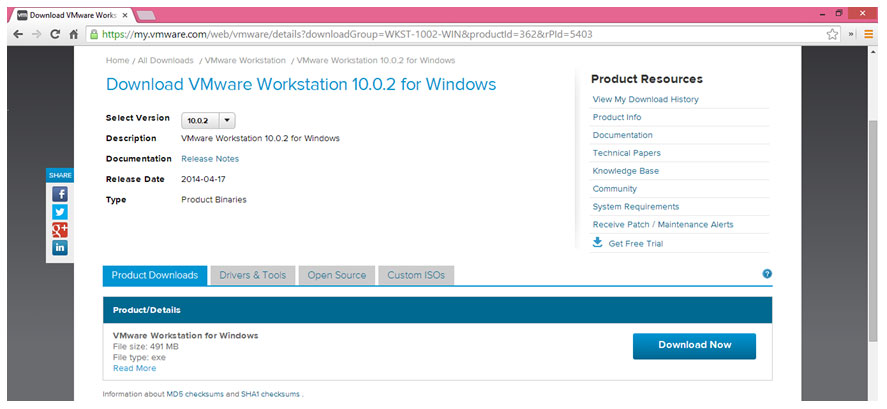Select the Download VMware Workstation browser tab
The height and width of the screenshot is (409, 887).
pyautogui.click(x=71, y=15)
